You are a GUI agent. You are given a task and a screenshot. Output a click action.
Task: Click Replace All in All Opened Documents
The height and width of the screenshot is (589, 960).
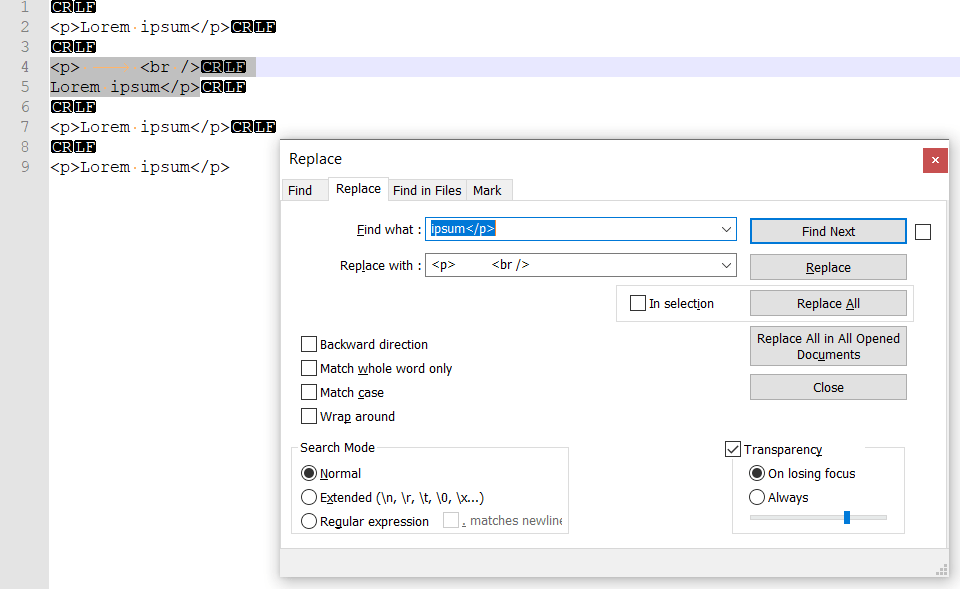827,345
